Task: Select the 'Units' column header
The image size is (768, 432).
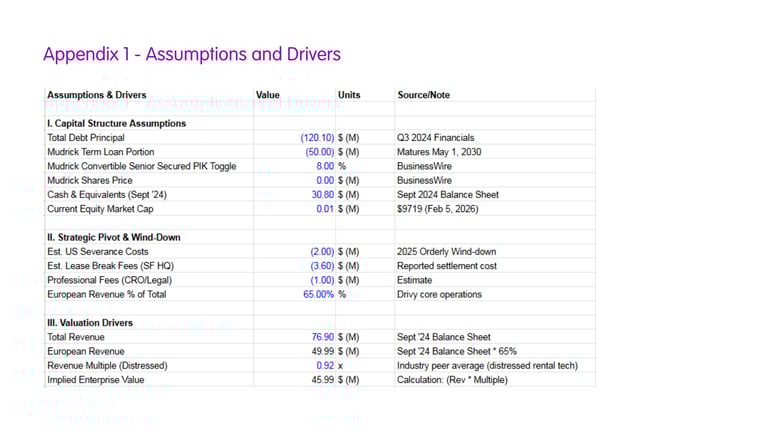Action: click(349, 95)
